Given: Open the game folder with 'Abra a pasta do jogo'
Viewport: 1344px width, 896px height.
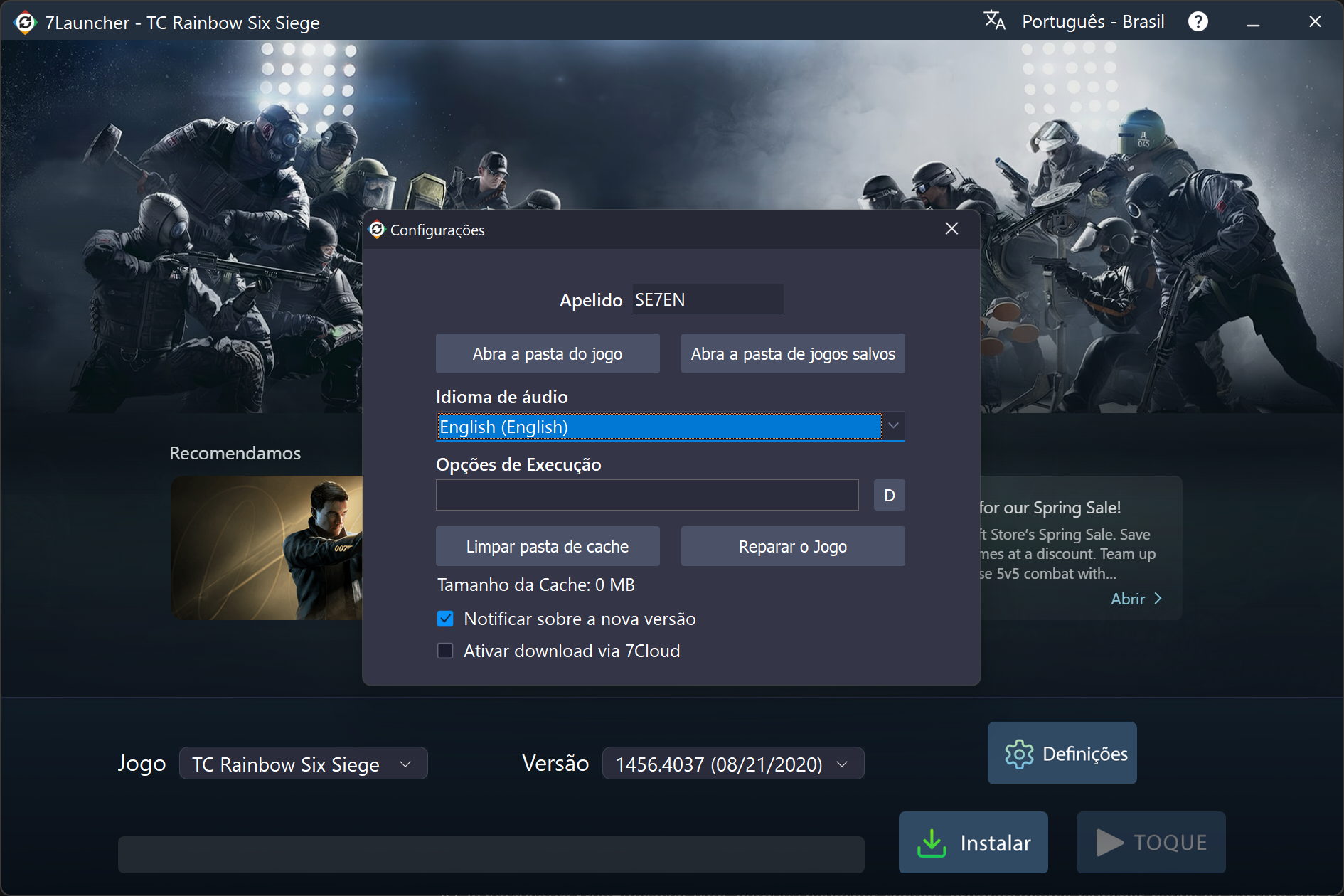Looking at the screenshot, I should point(548,353).
